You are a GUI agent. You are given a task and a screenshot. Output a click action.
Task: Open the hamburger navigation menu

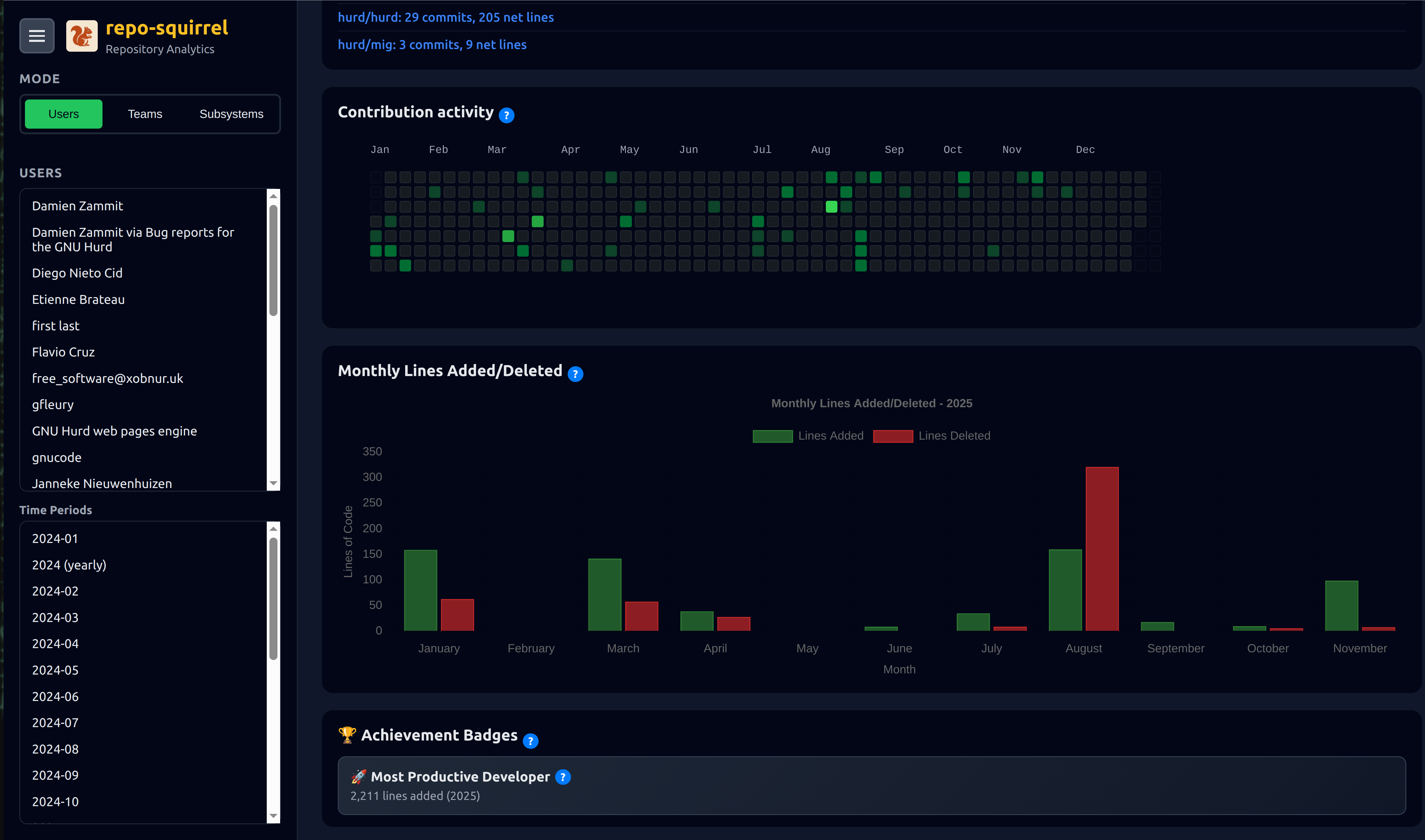(36, 36)
